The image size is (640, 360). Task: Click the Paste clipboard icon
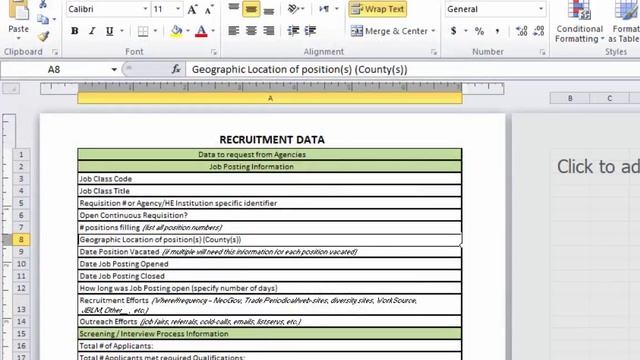point(19,10)
